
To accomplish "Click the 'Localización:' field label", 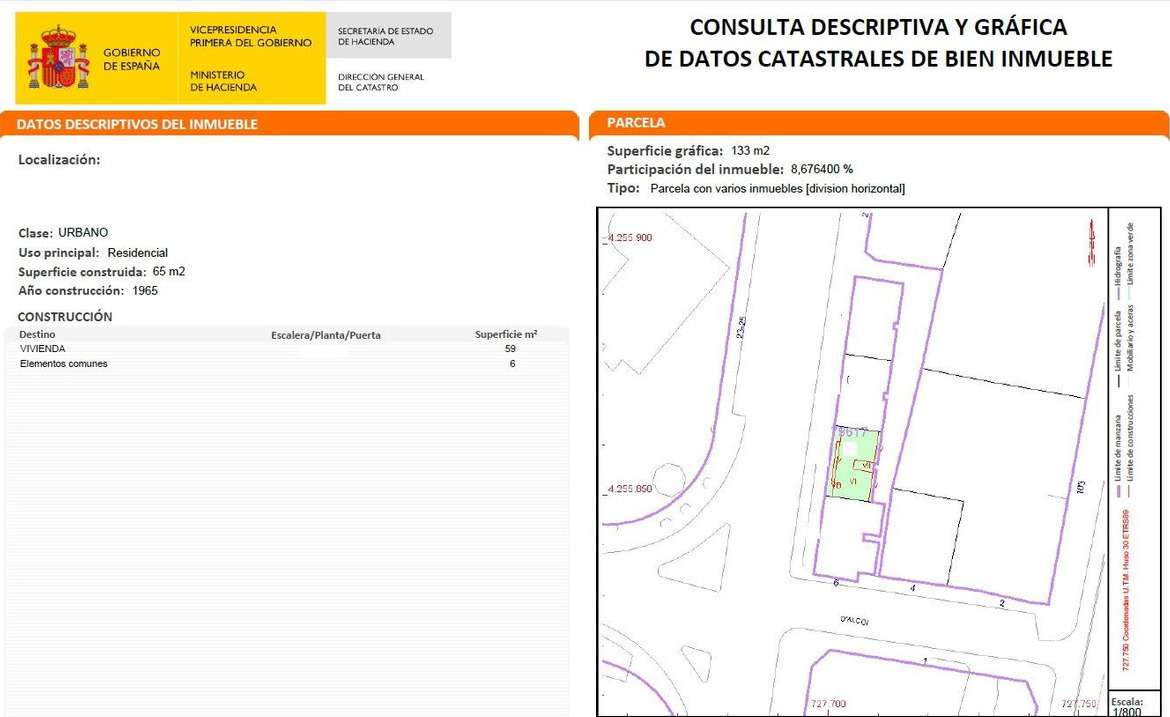I will pos(59,160).
